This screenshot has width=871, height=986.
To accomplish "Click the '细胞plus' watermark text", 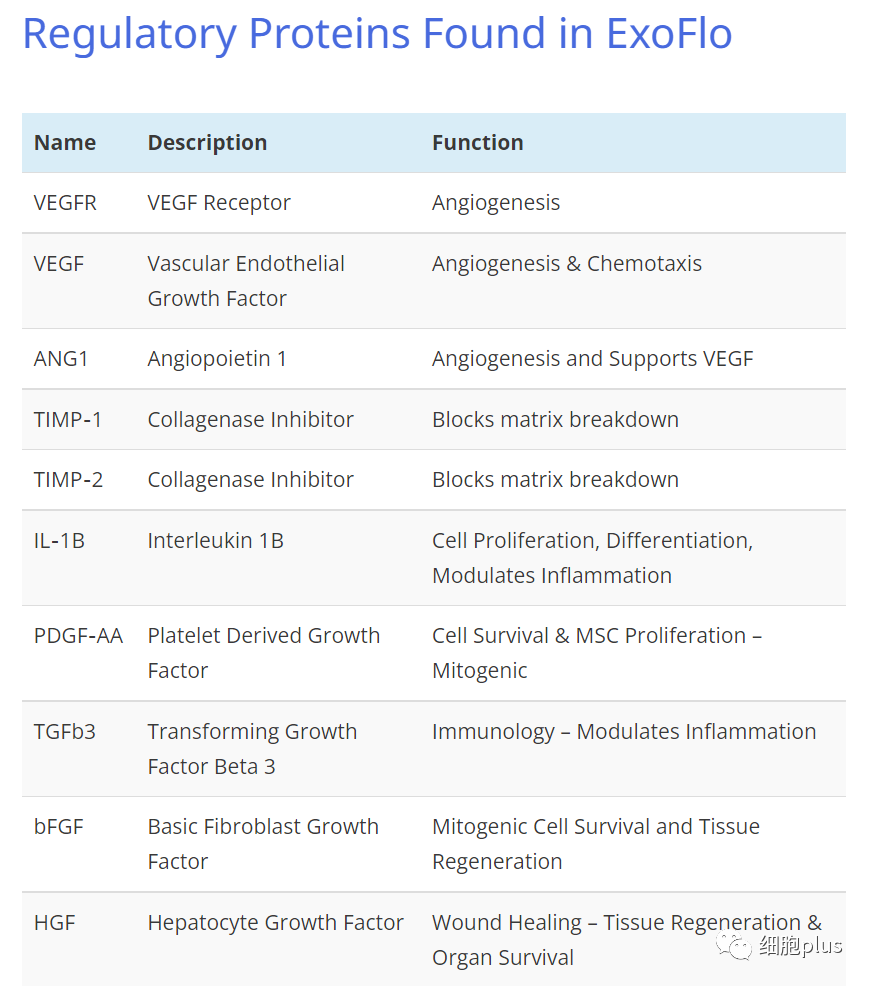I will click(x=801, y=946).
